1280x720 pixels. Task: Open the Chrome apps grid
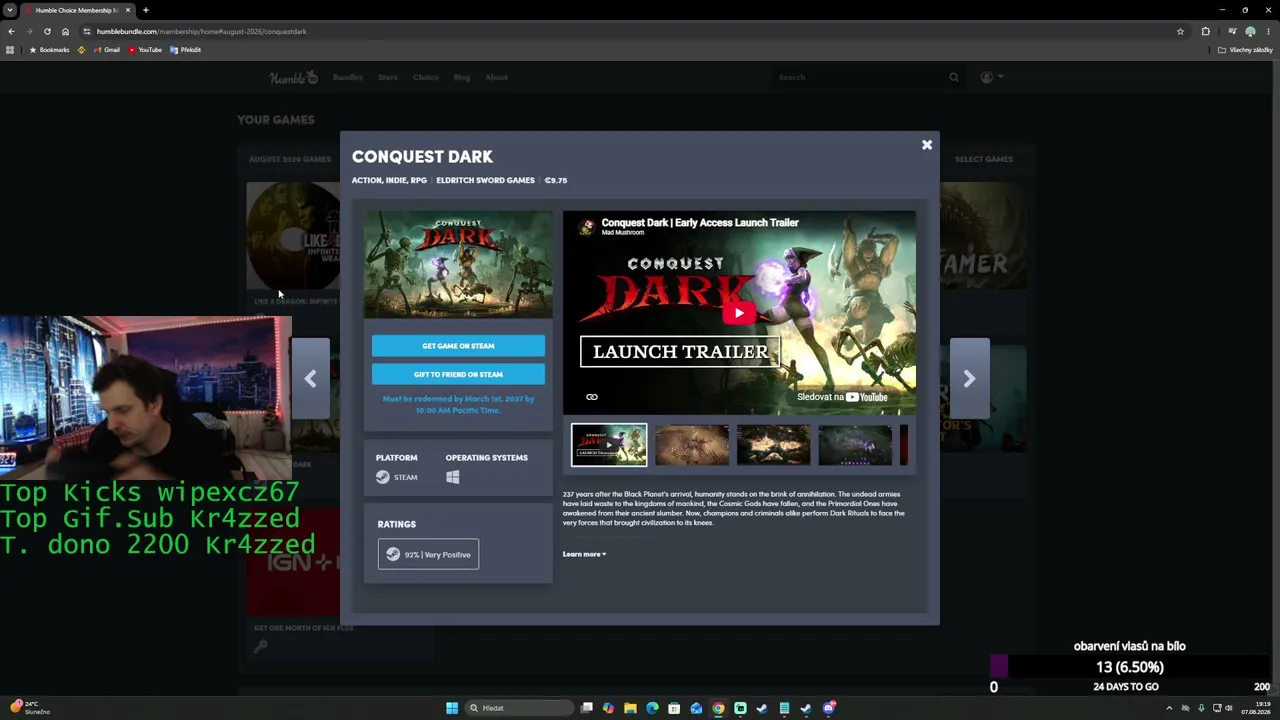pyautogui.click(x=10, y=50)
